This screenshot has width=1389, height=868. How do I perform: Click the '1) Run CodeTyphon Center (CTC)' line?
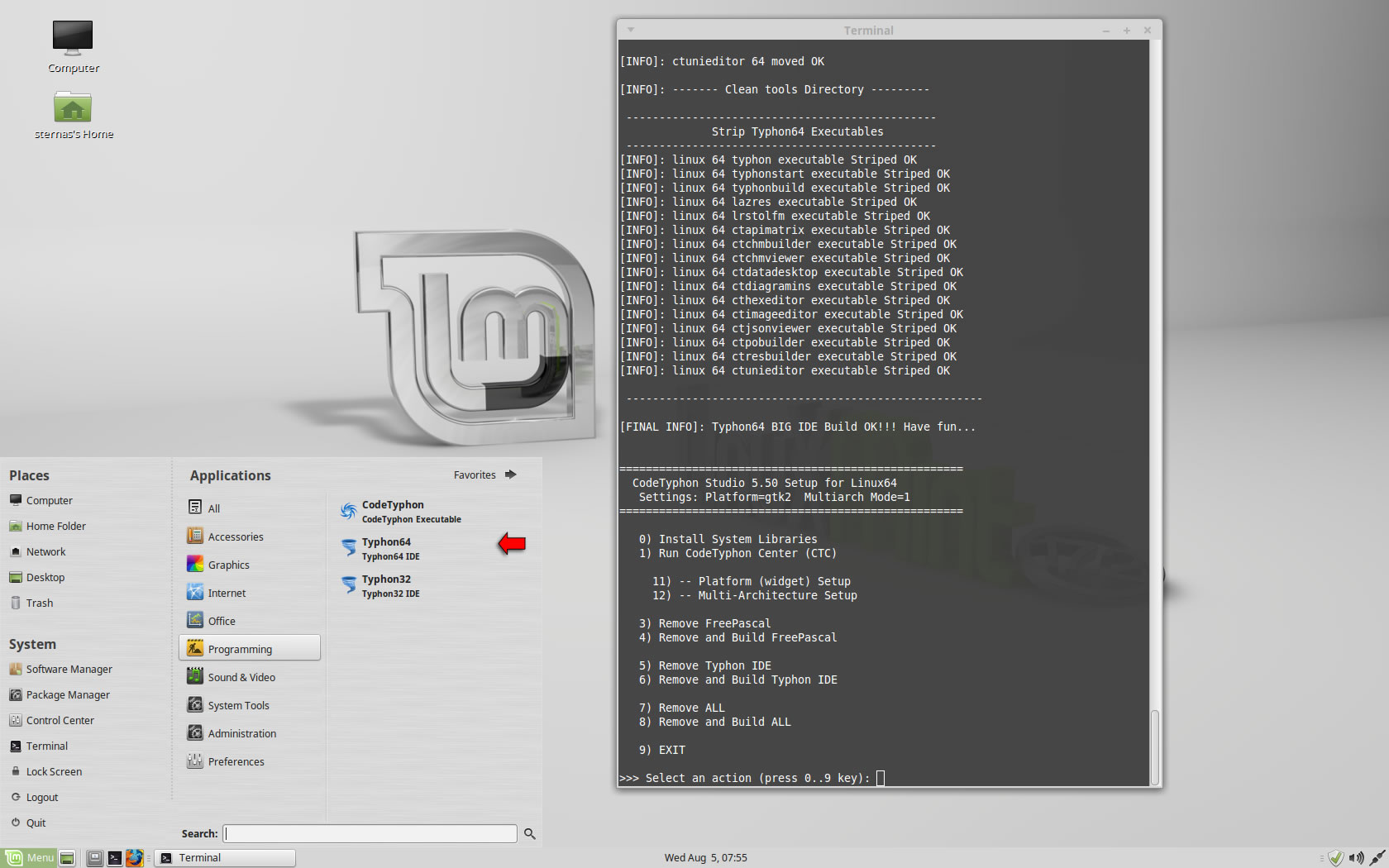(x=737, y=553)
